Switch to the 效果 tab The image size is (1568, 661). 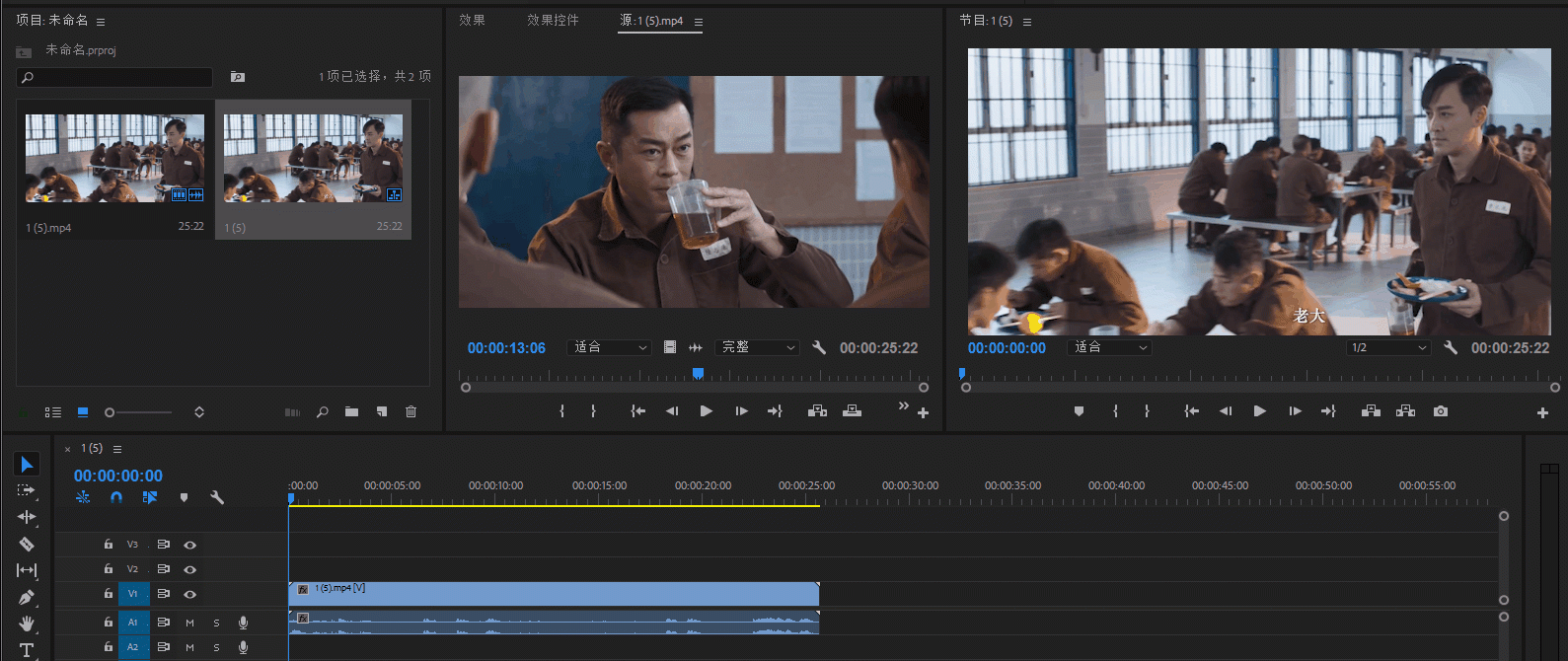[x=472, y=21]
